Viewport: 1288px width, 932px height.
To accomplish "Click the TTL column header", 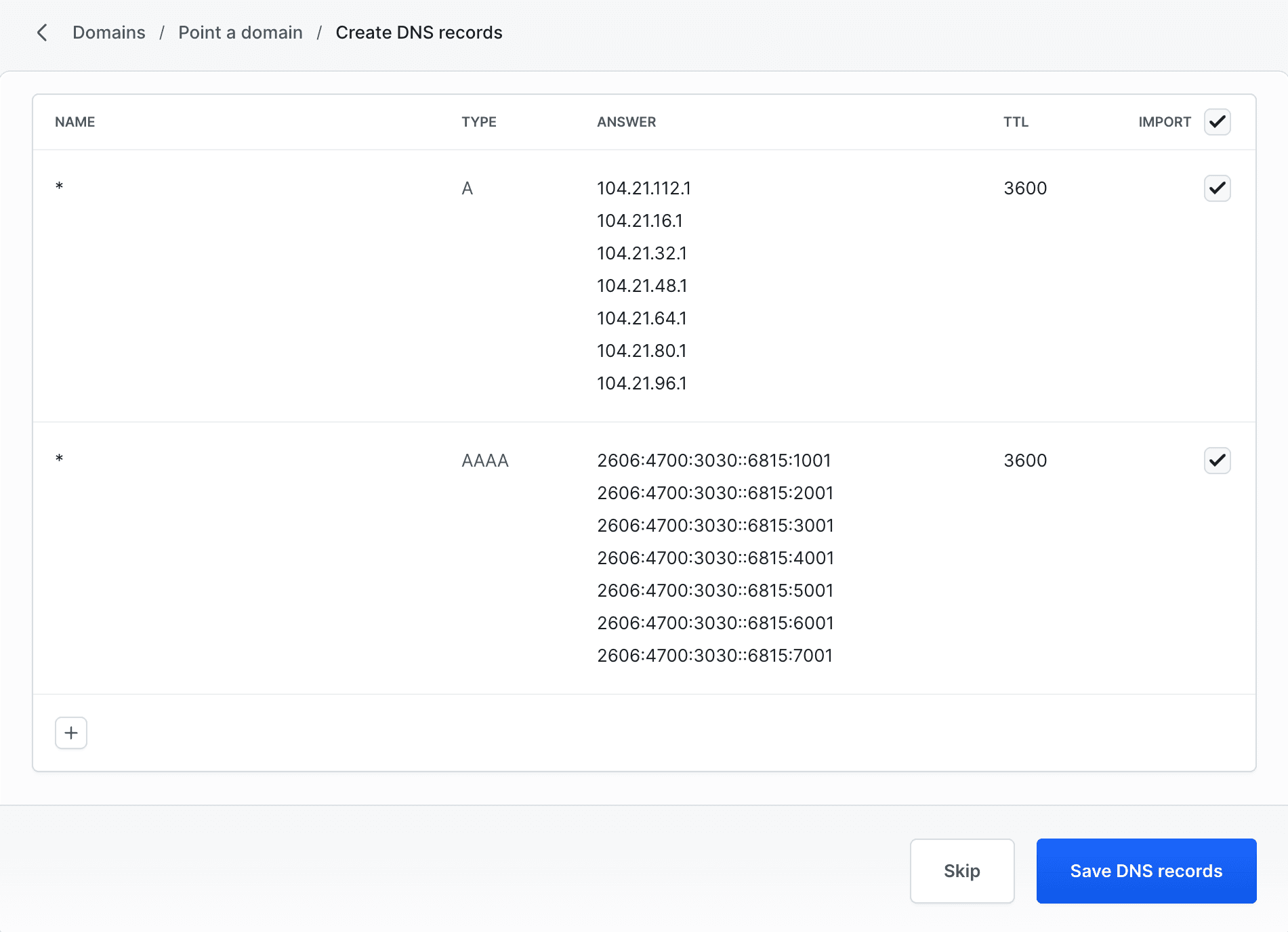I will tap(1016, 122).
